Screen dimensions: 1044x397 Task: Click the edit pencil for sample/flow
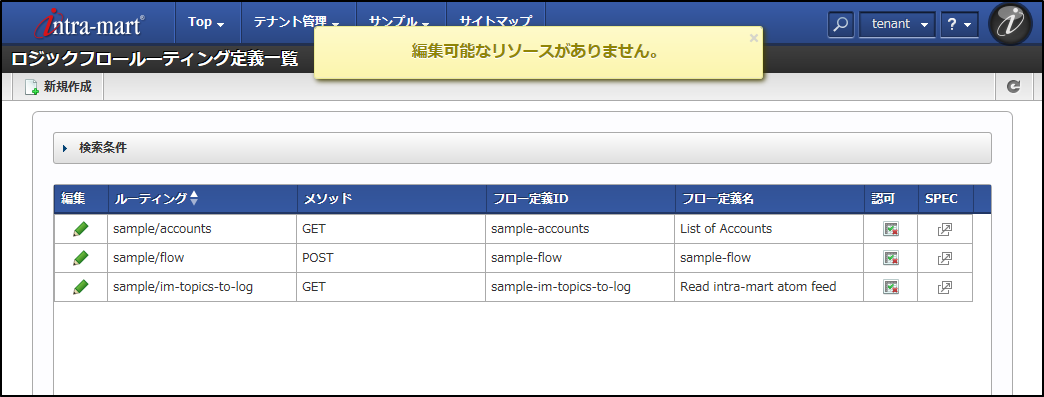tap(81, 258)
